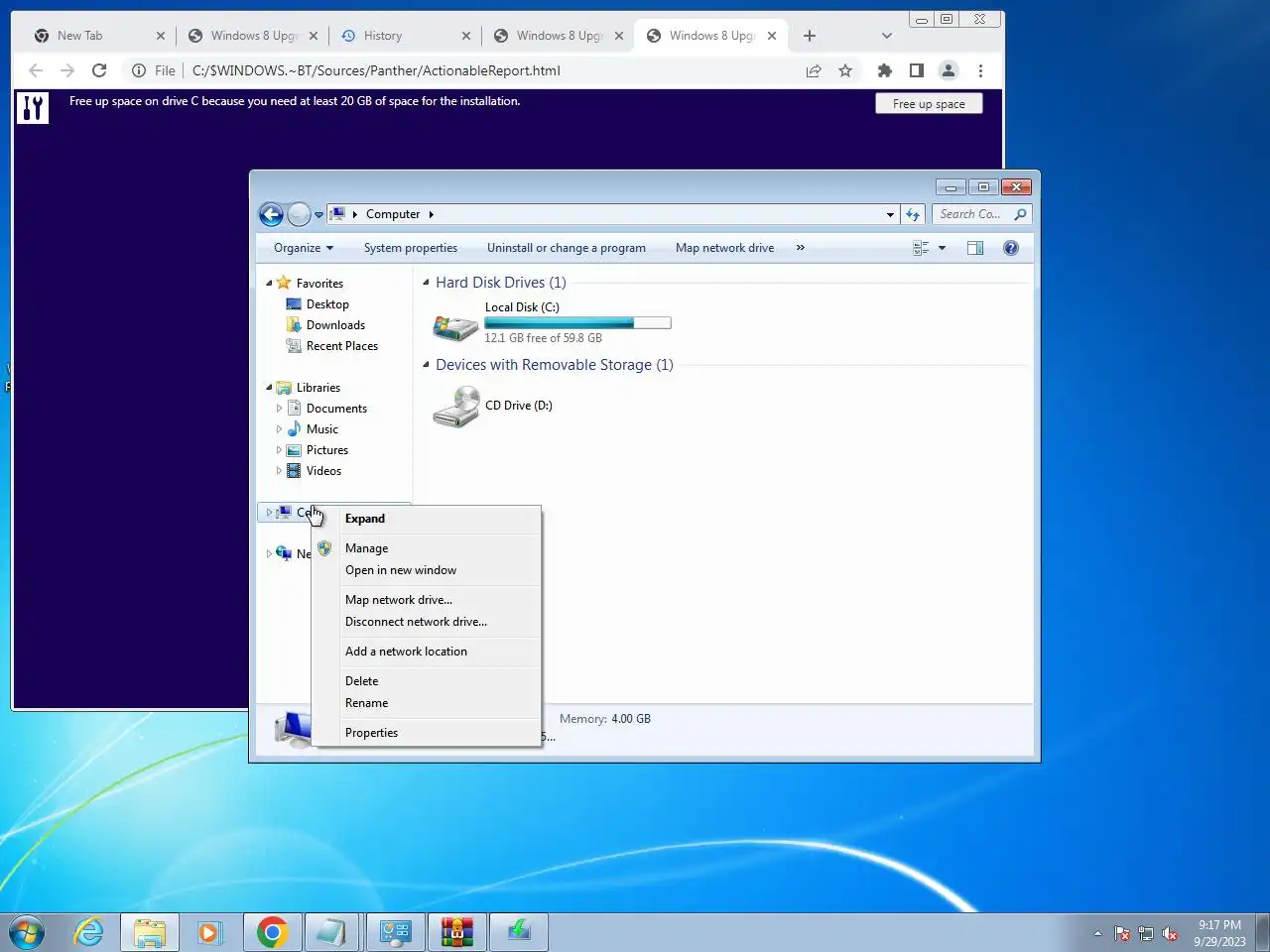Click the WinRAR taskbar icon
Image resolution: width=1270 pixels, height=952 pixels.
456,932
